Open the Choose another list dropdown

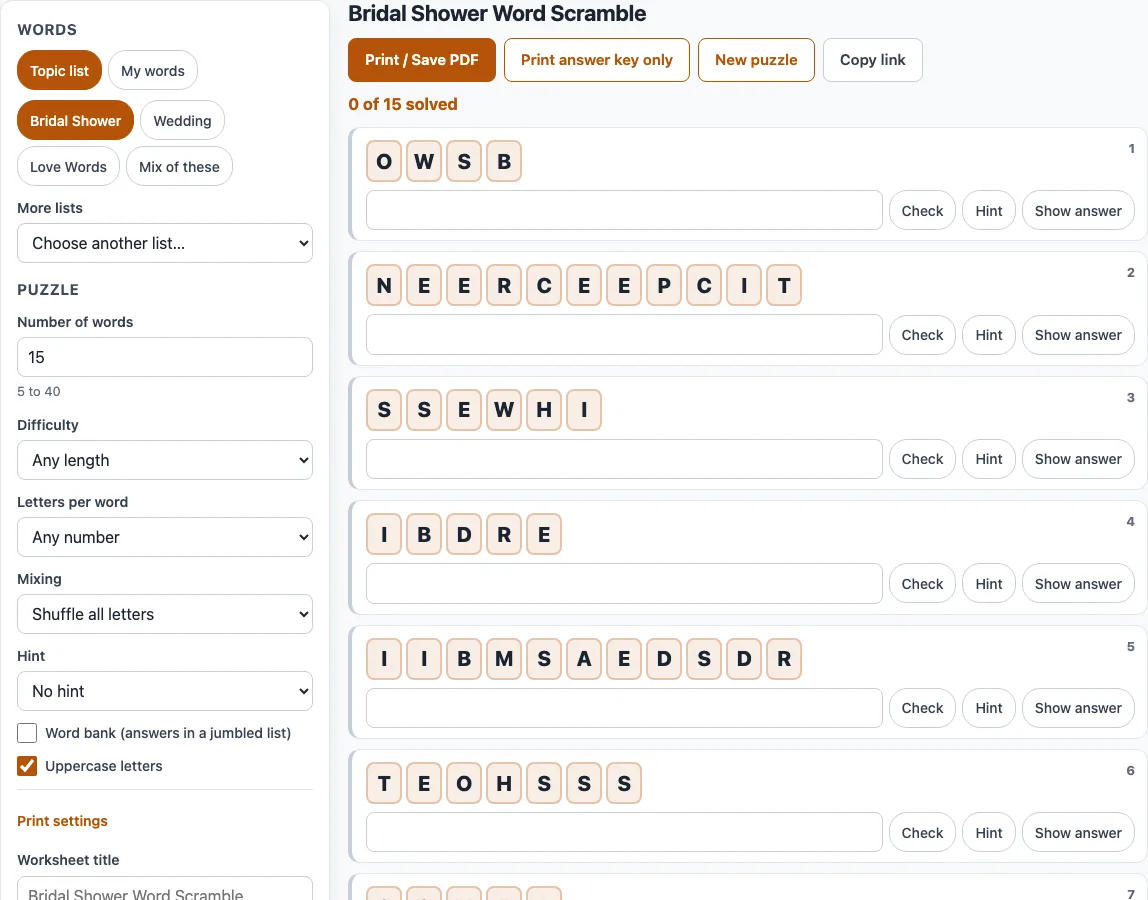165,243
